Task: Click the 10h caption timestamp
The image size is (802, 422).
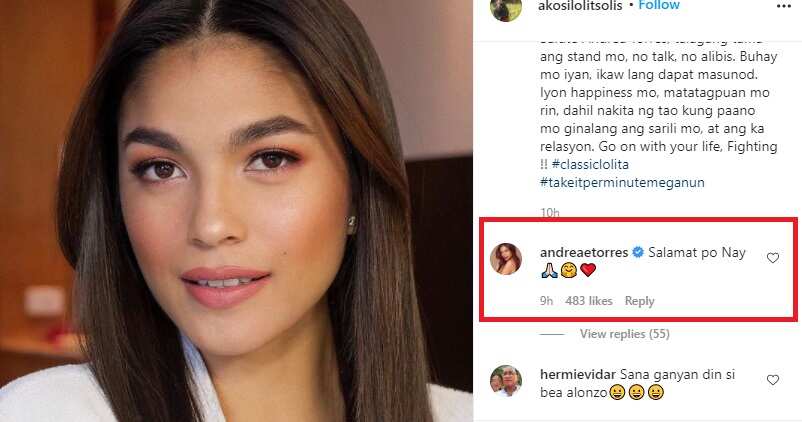Action: pos(550,213)
